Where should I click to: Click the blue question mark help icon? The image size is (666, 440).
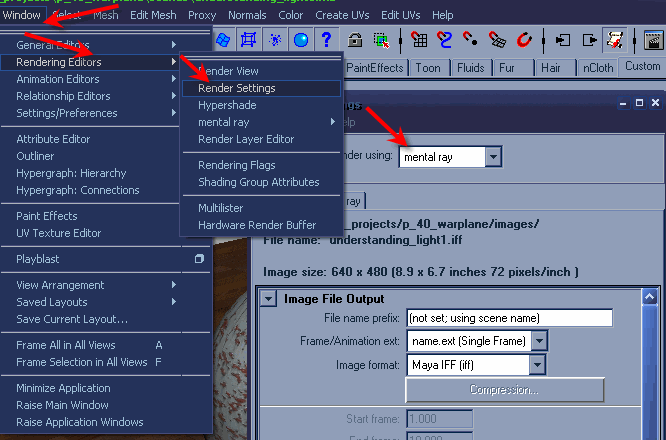pos(325,40)
